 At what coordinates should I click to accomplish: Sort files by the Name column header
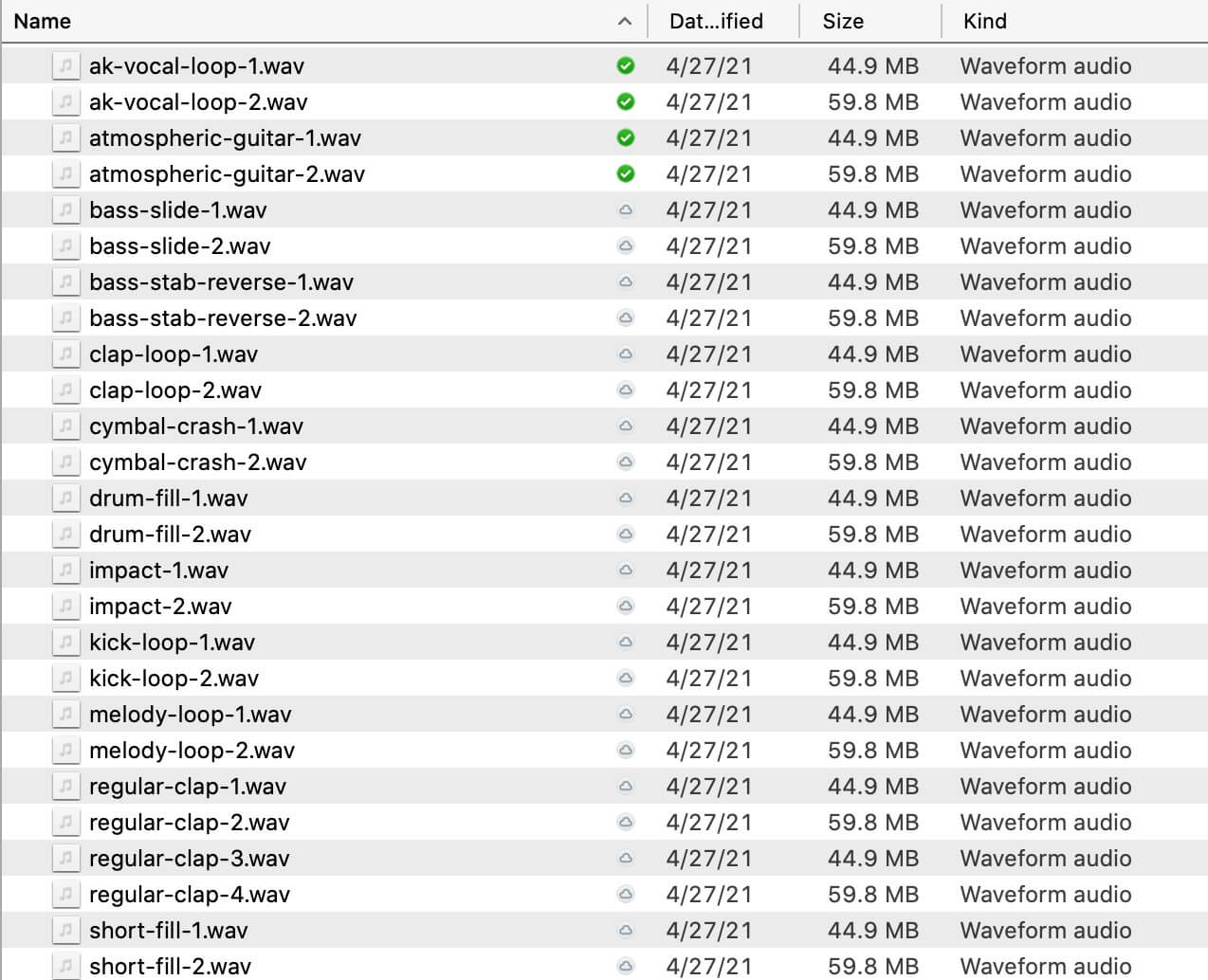point(43,22)
